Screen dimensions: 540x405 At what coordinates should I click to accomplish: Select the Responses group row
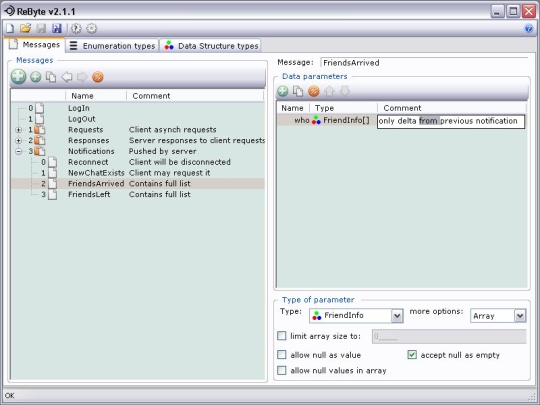(x=138, y=141)
